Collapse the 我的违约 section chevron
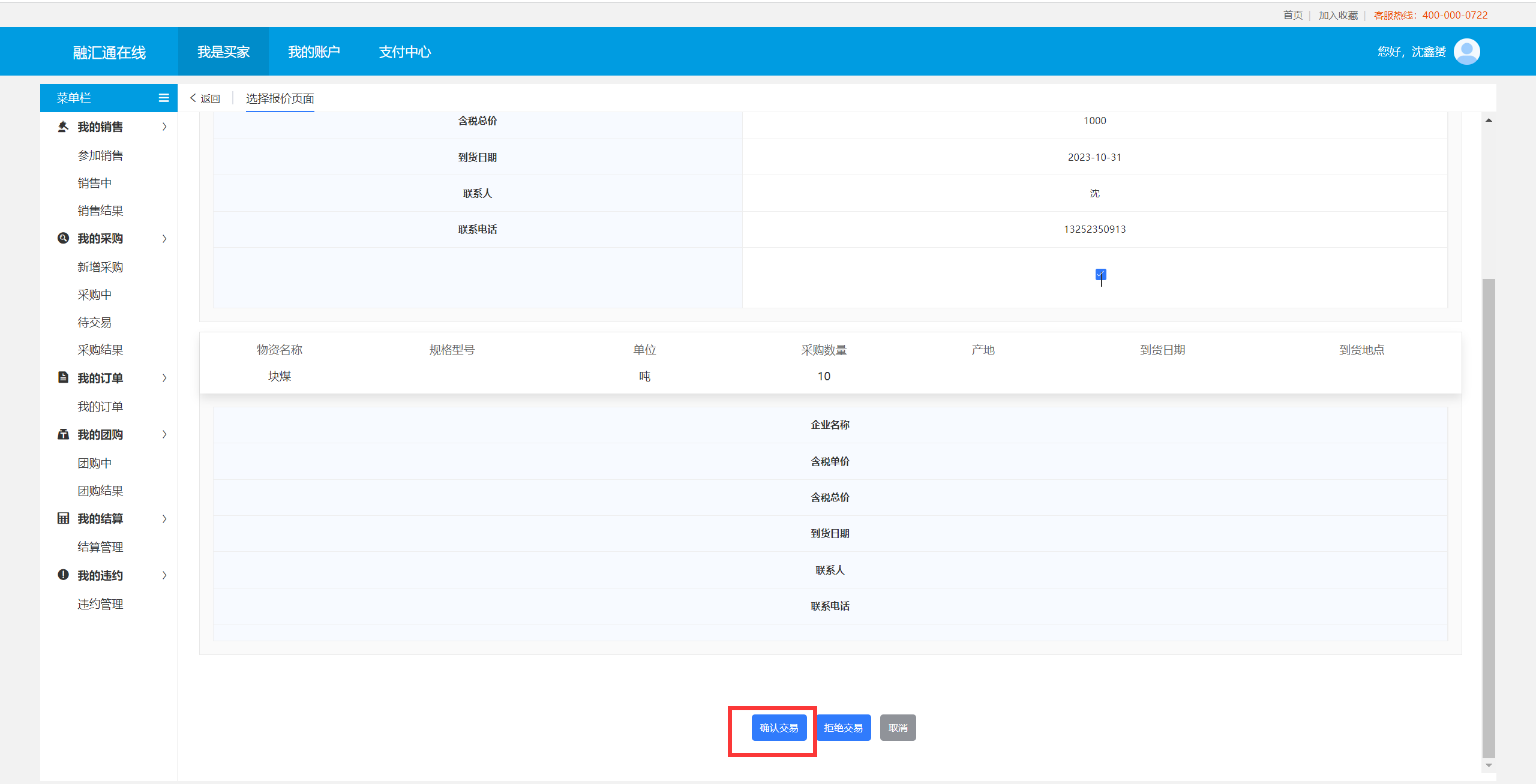This screenshot has height=784, width=1536. pos(164,575)
